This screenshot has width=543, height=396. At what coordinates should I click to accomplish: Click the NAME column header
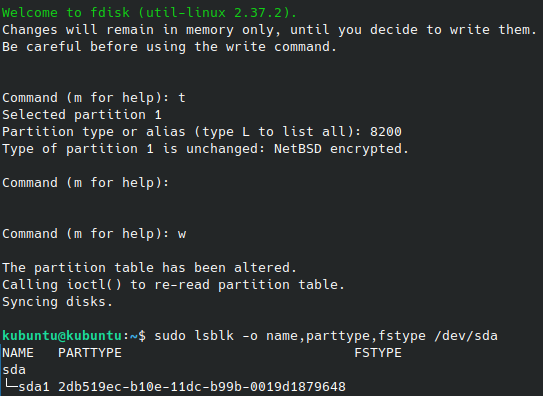18,353
